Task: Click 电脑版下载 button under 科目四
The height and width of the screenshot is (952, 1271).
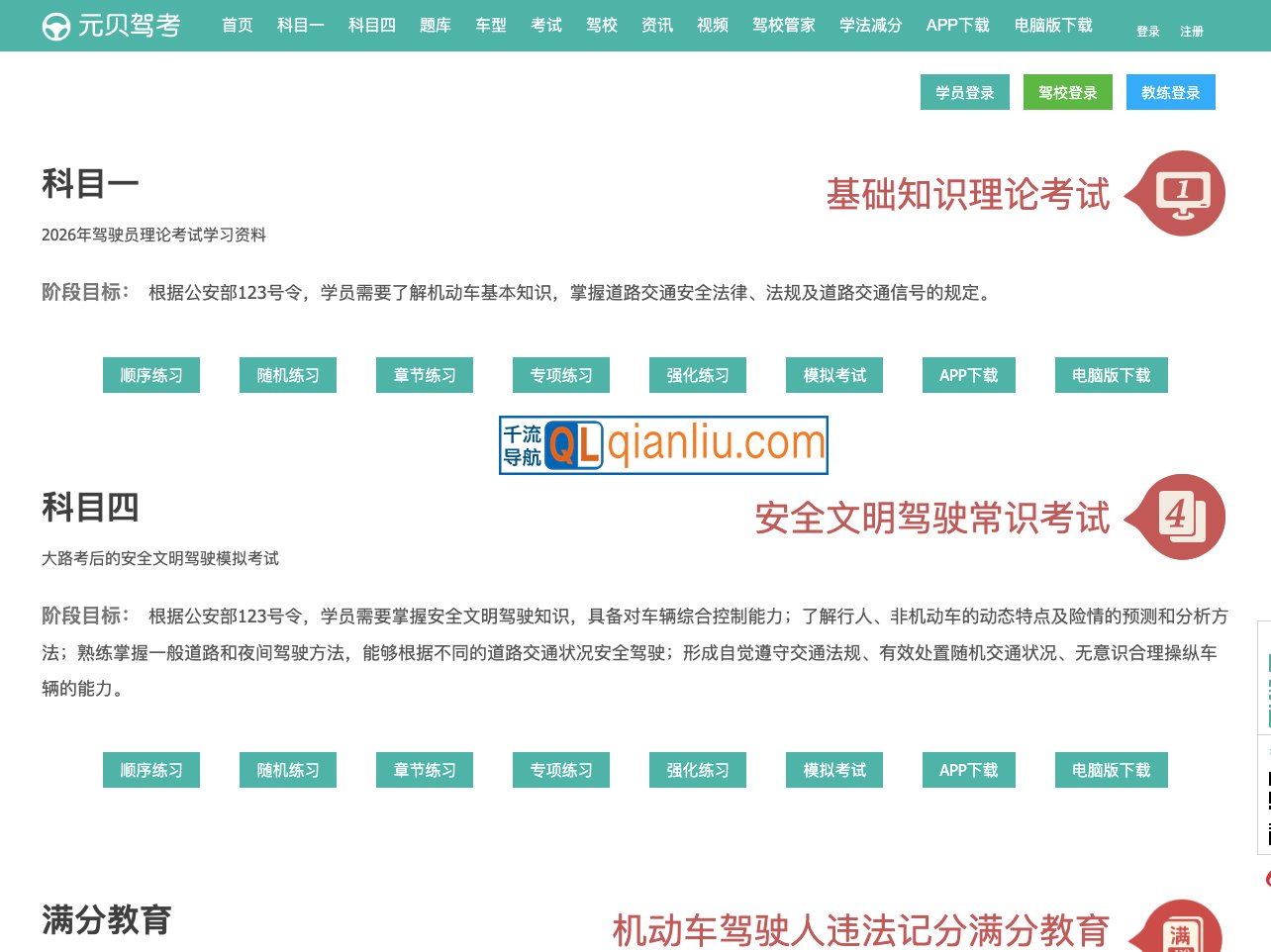Action: [1111, 770]
